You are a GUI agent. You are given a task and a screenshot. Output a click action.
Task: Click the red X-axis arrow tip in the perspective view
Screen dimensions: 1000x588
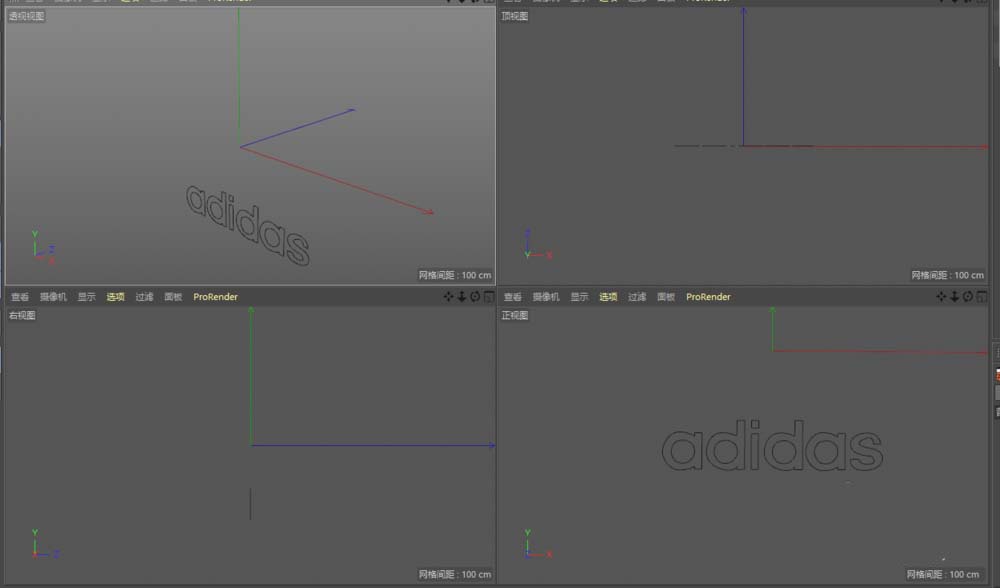click(431, 212)
